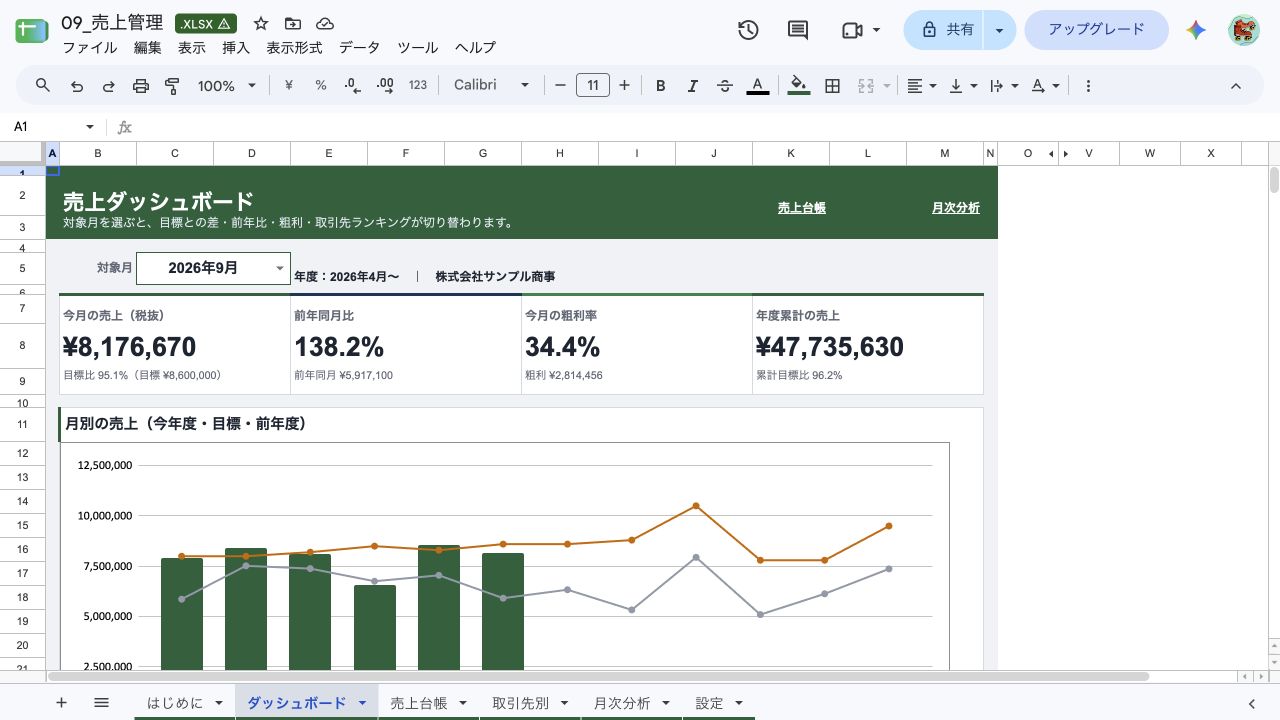Open the borders tool
Viewport: 1280px width, 720px height.
coord(832,86)
